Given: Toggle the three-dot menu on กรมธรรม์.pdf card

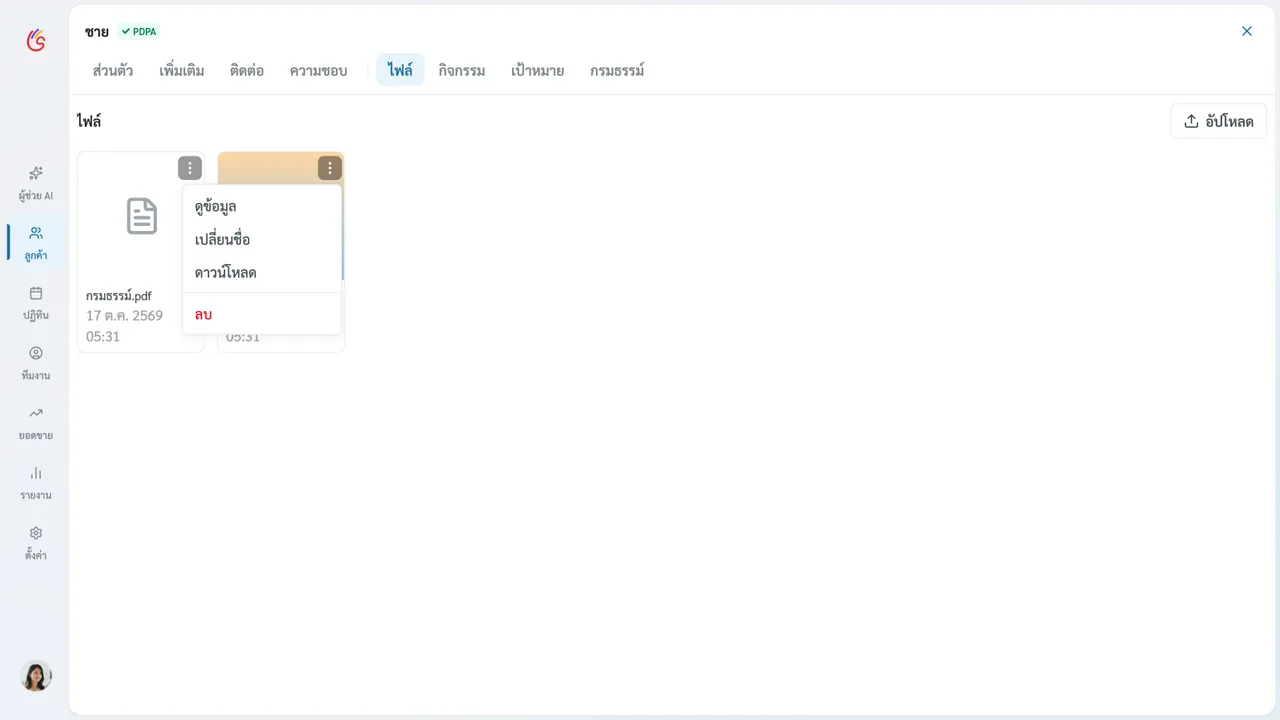Looking at the screenshot, I should point(190,168).
